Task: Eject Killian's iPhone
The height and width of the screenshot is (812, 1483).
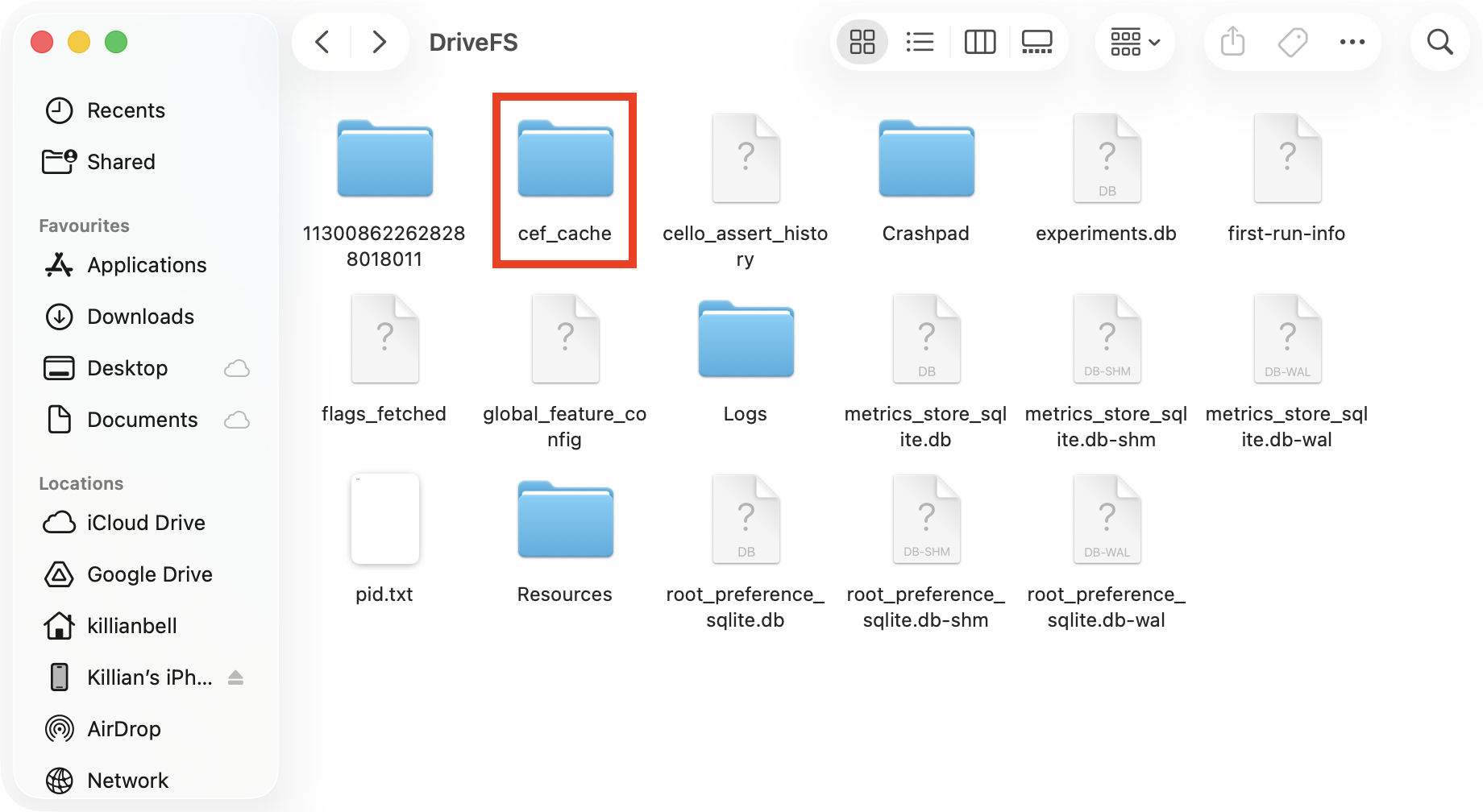Action: [x=235, y=677]
